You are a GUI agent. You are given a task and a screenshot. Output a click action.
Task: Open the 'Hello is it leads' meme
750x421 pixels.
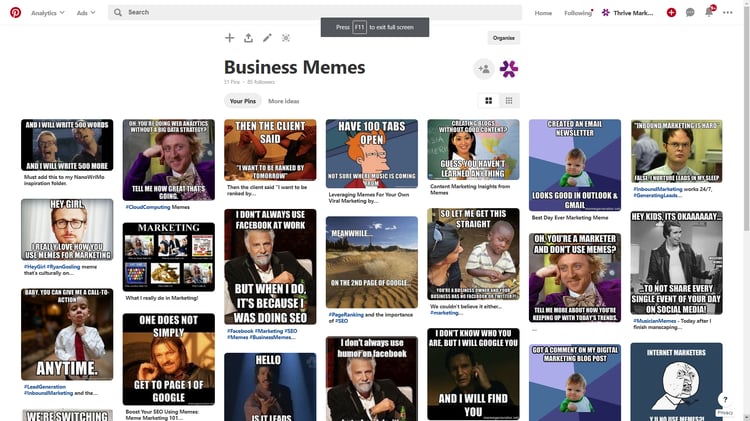(x=270, y=387)
